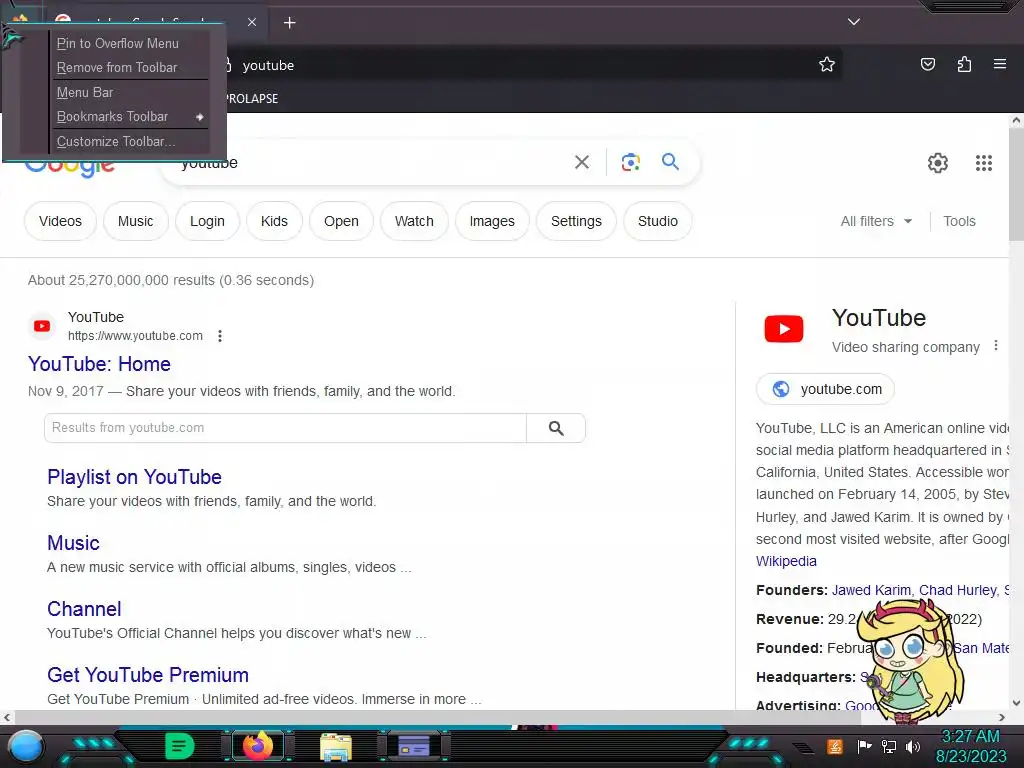Select the Open filter chip
Image resolution: width=1024 pixels, height=768 pixels.
point(341,221)
